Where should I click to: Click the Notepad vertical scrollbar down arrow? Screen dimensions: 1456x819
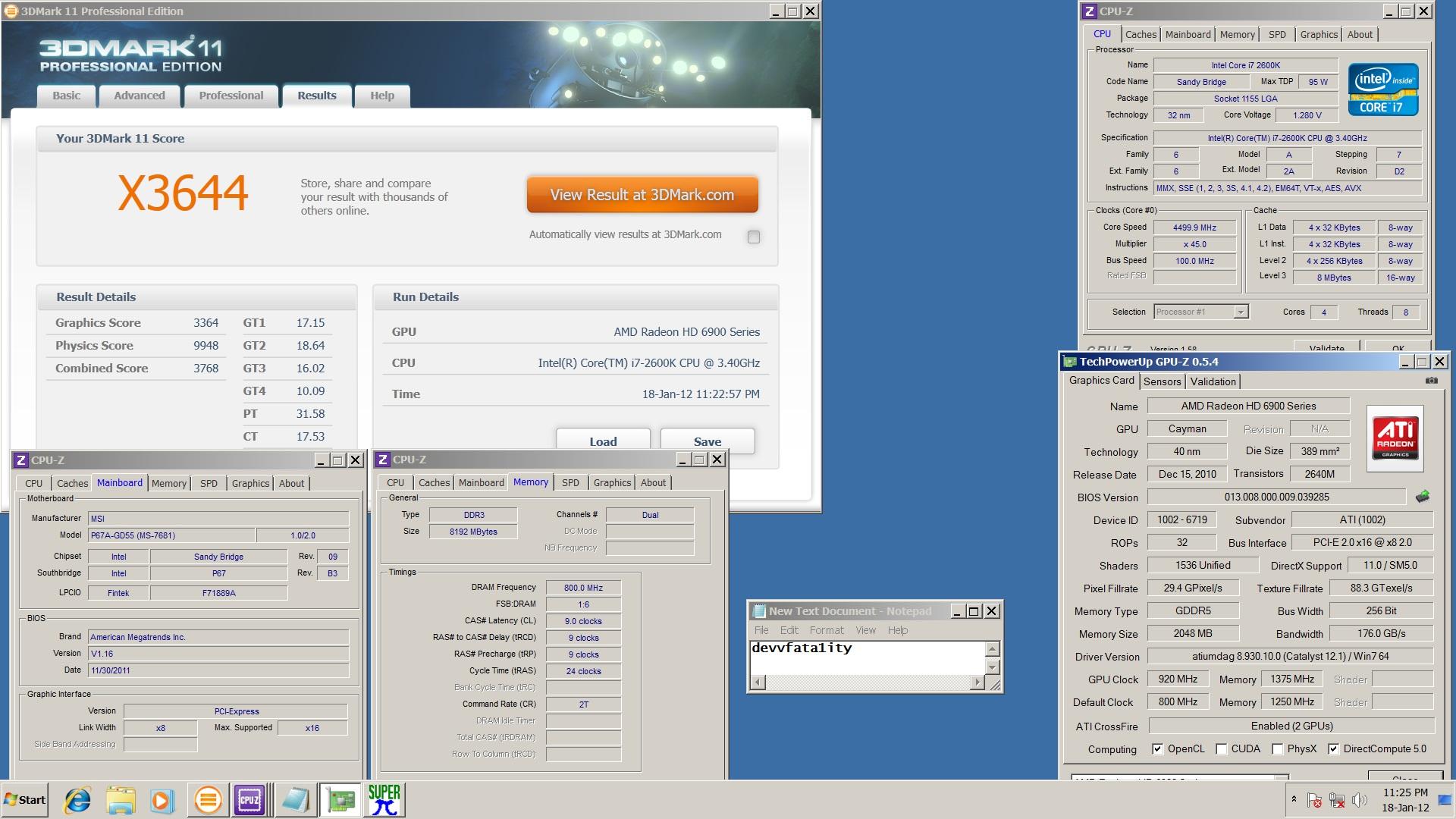point(992,667)
